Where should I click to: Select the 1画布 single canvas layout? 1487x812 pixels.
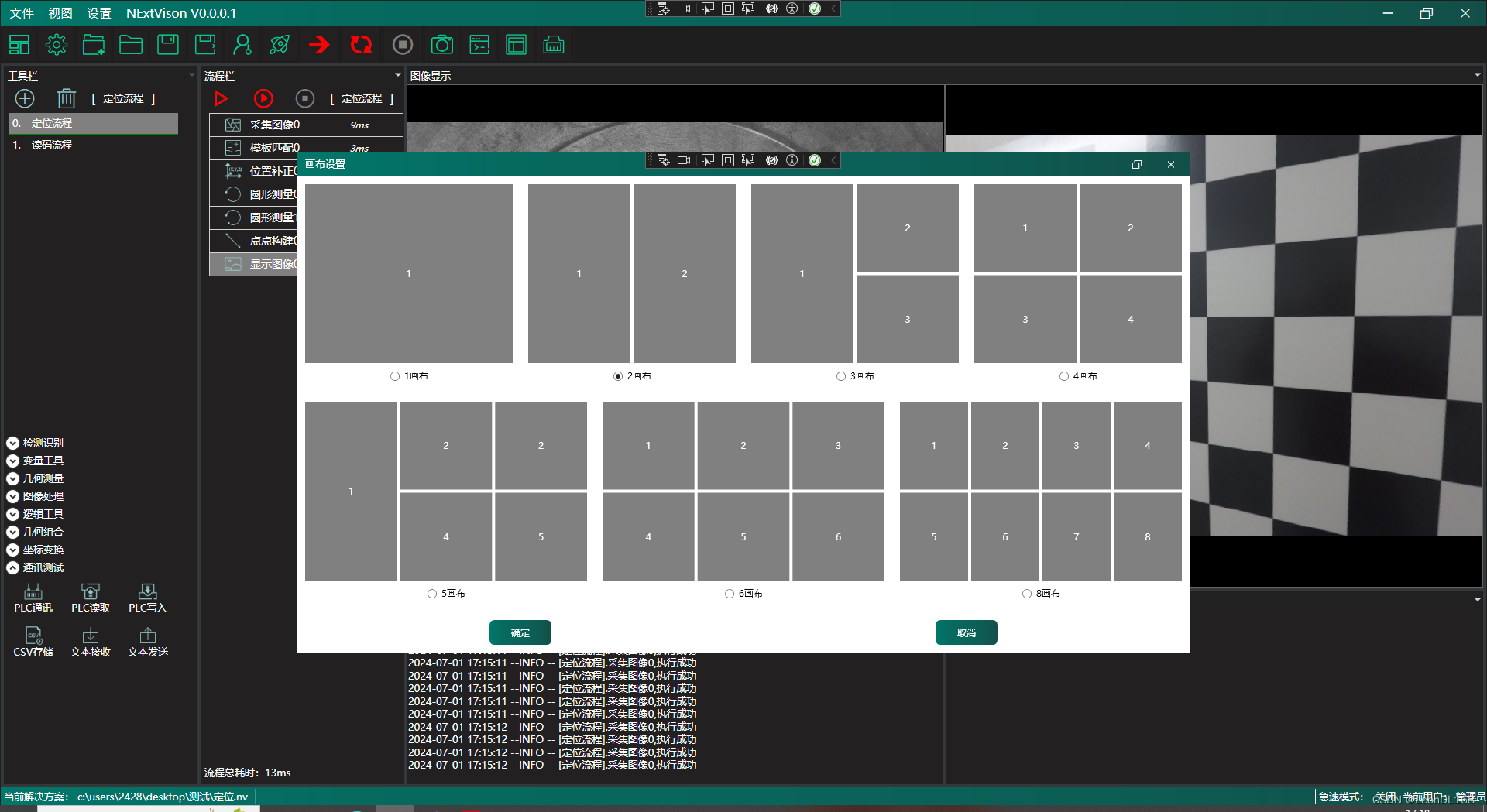[395, 376]
